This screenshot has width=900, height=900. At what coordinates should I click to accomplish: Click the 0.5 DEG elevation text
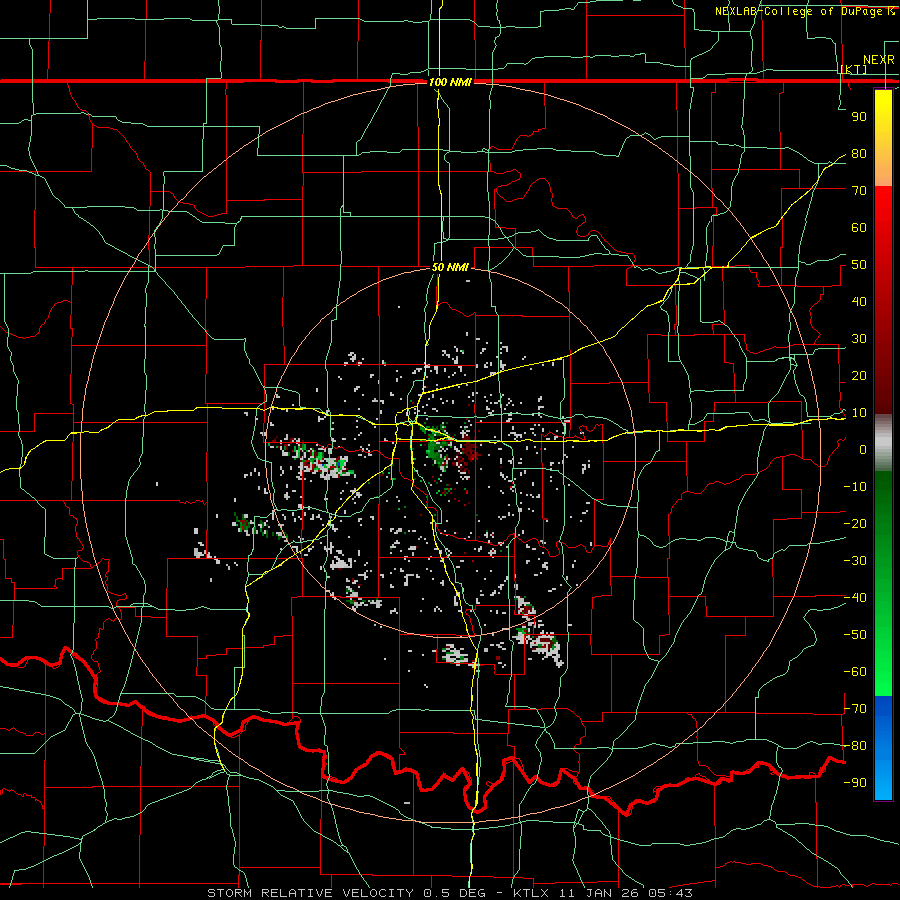(455, 893)
